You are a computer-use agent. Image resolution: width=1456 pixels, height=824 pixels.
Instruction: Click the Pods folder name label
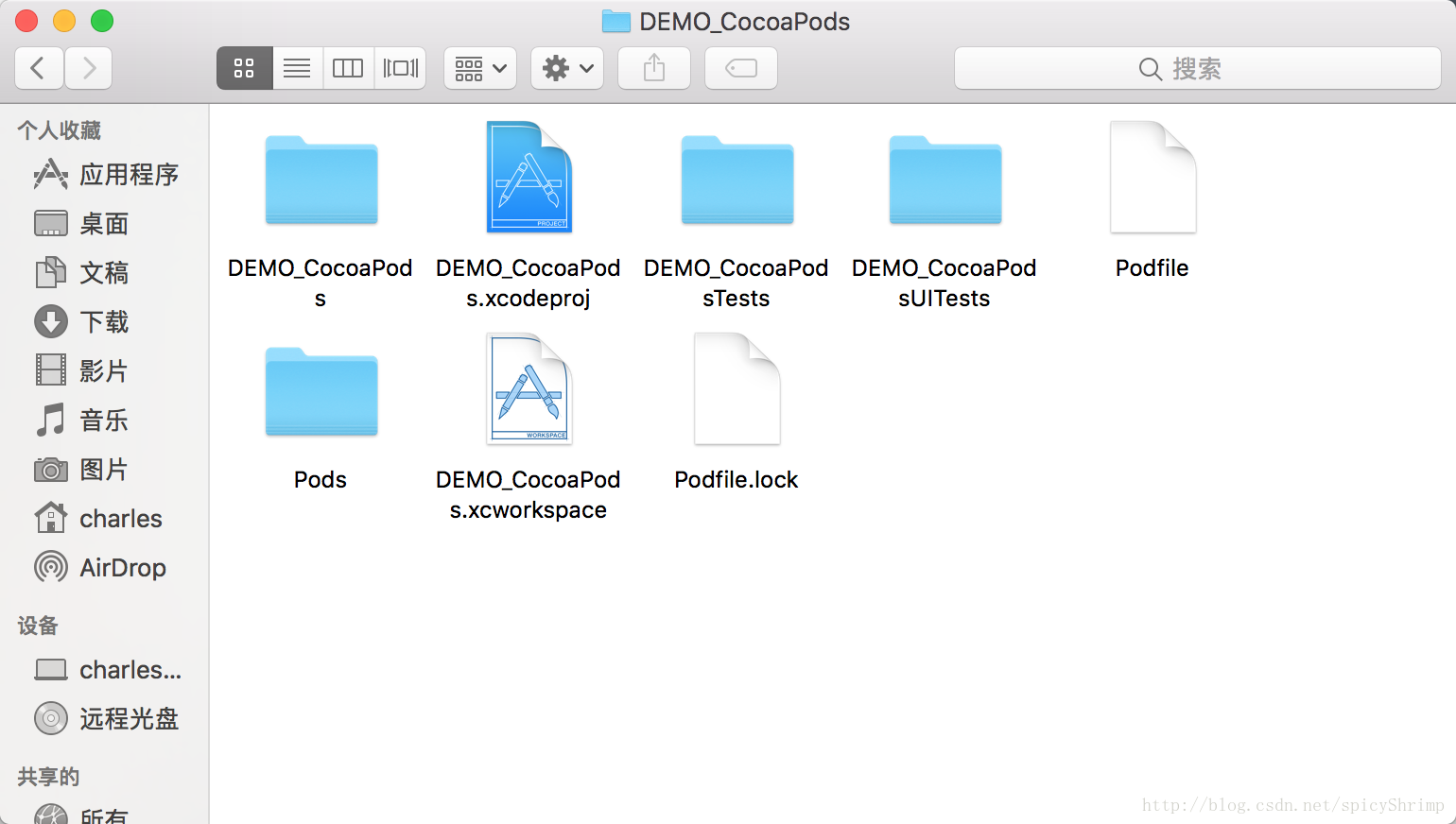click(321, 480)
